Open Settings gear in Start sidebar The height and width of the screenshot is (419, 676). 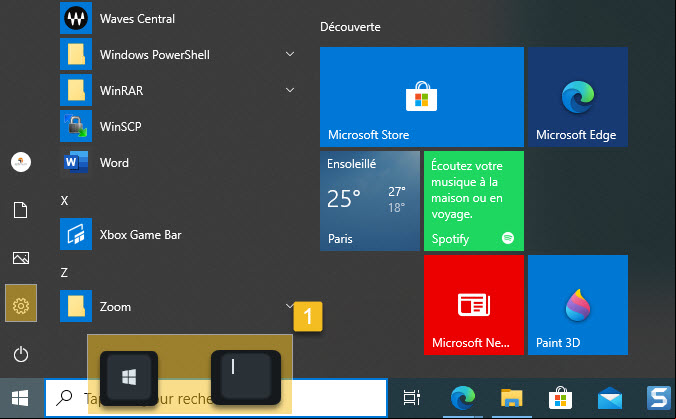click(21, 306)
